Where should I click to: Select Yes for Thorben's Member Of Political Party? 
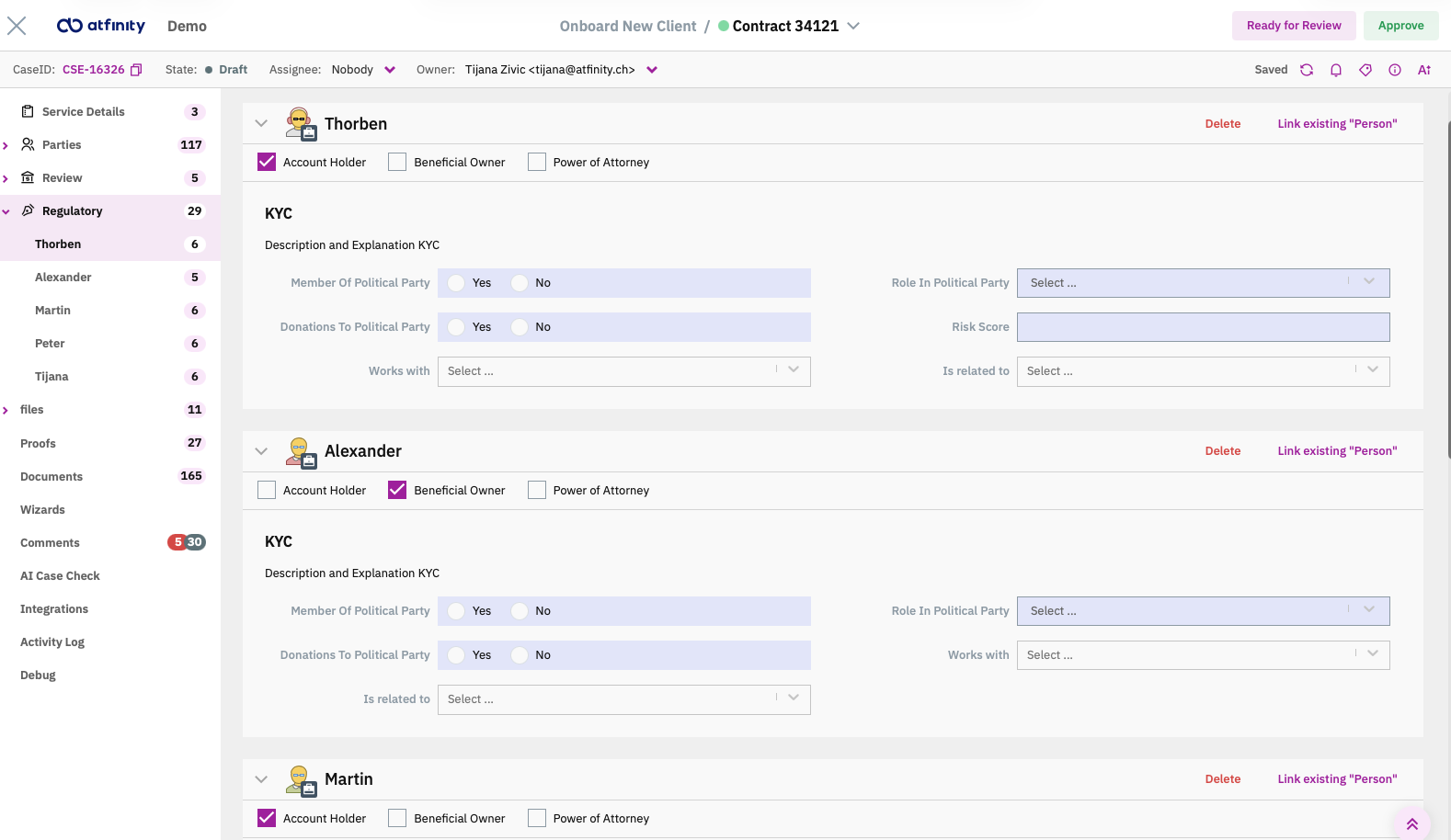(456, 283)
